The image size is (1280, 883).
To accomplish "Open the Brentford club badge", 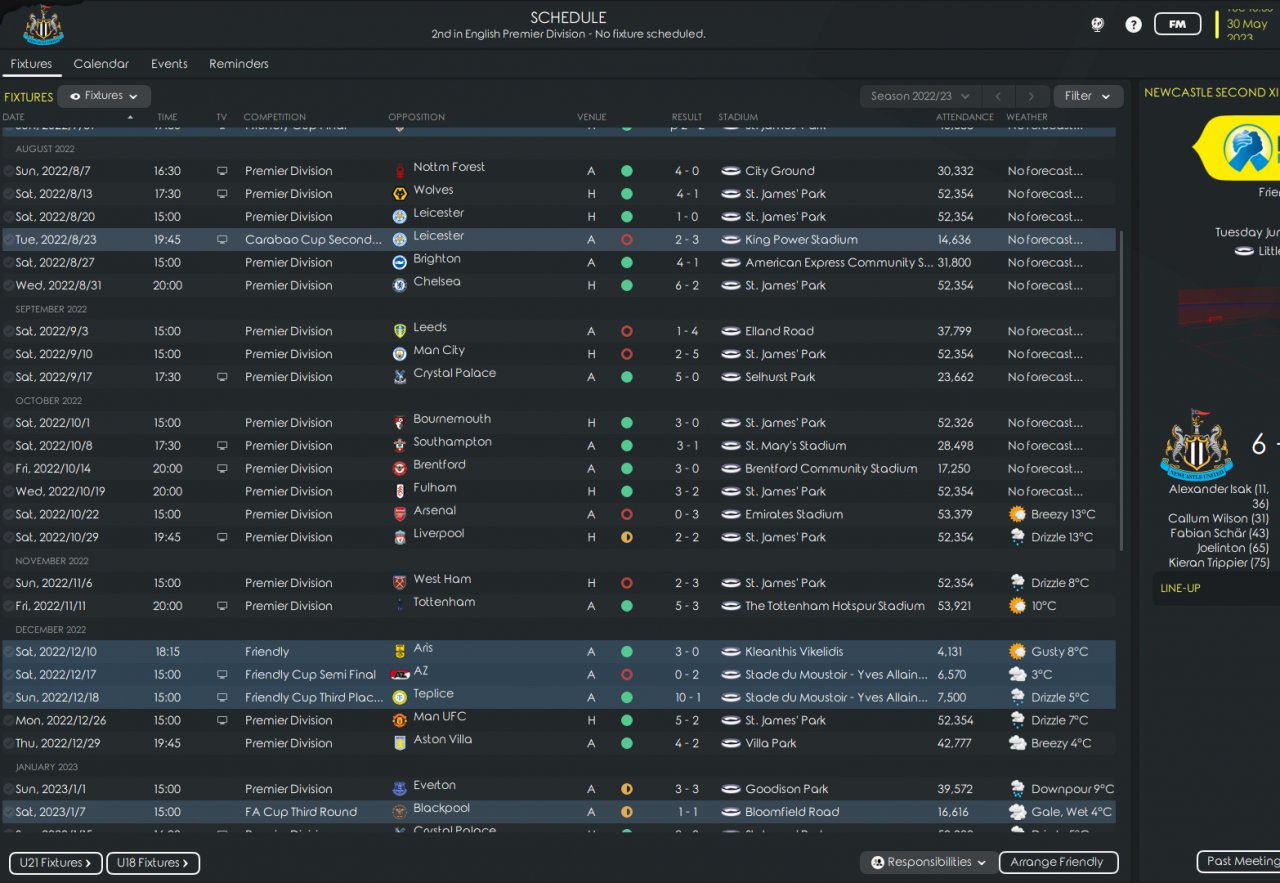I will tap(400, 468).
